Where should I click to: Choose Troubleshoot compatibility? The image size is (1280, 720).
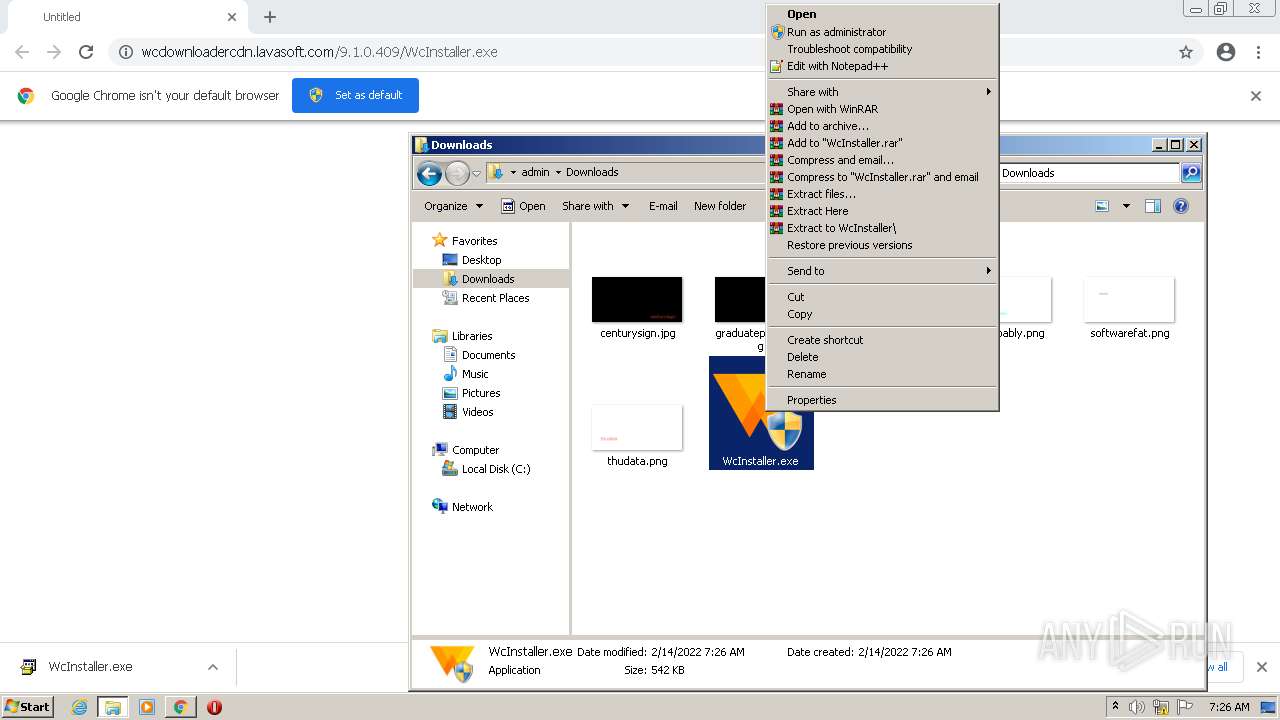click(x=882, y=49)
